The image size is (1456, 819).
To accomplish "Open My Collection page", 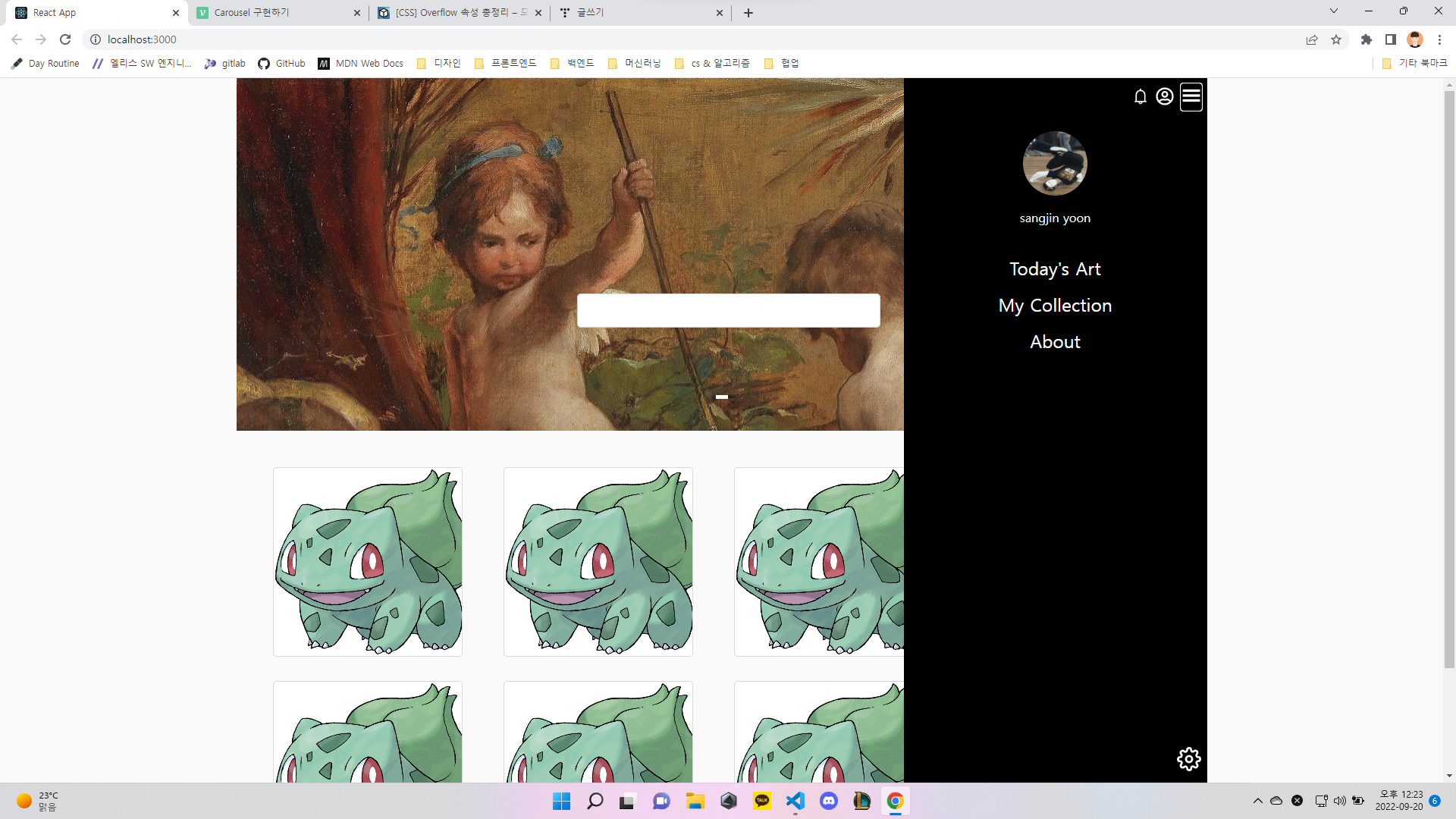I will (1055, 306).
